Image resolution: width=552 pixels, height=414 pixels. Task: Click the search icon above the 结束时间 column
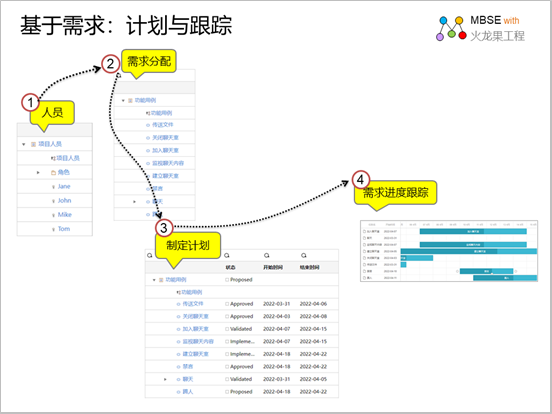pos(303,255)
